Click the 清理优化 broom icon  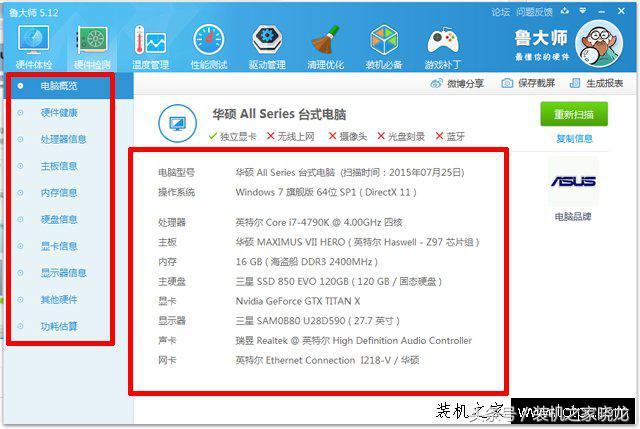tap(325, 46)
